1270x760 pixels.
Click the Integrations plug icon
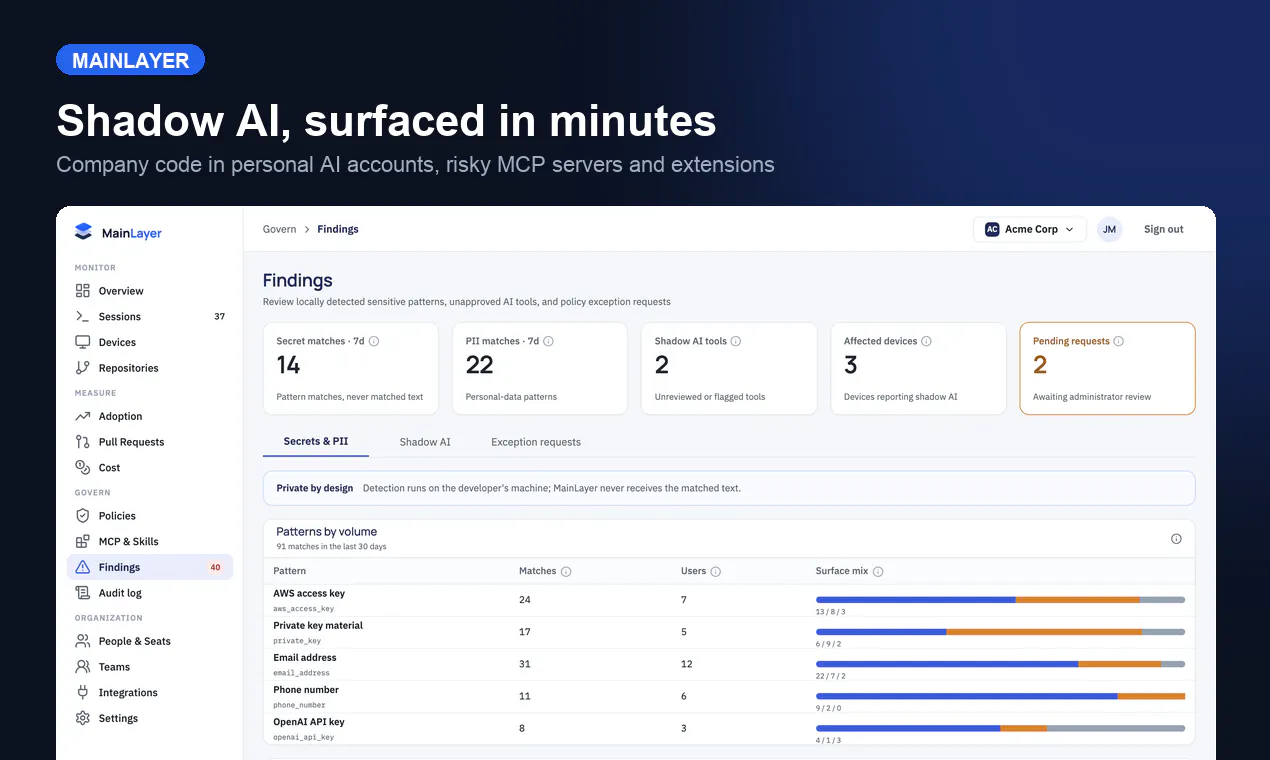tap(83, 692)
